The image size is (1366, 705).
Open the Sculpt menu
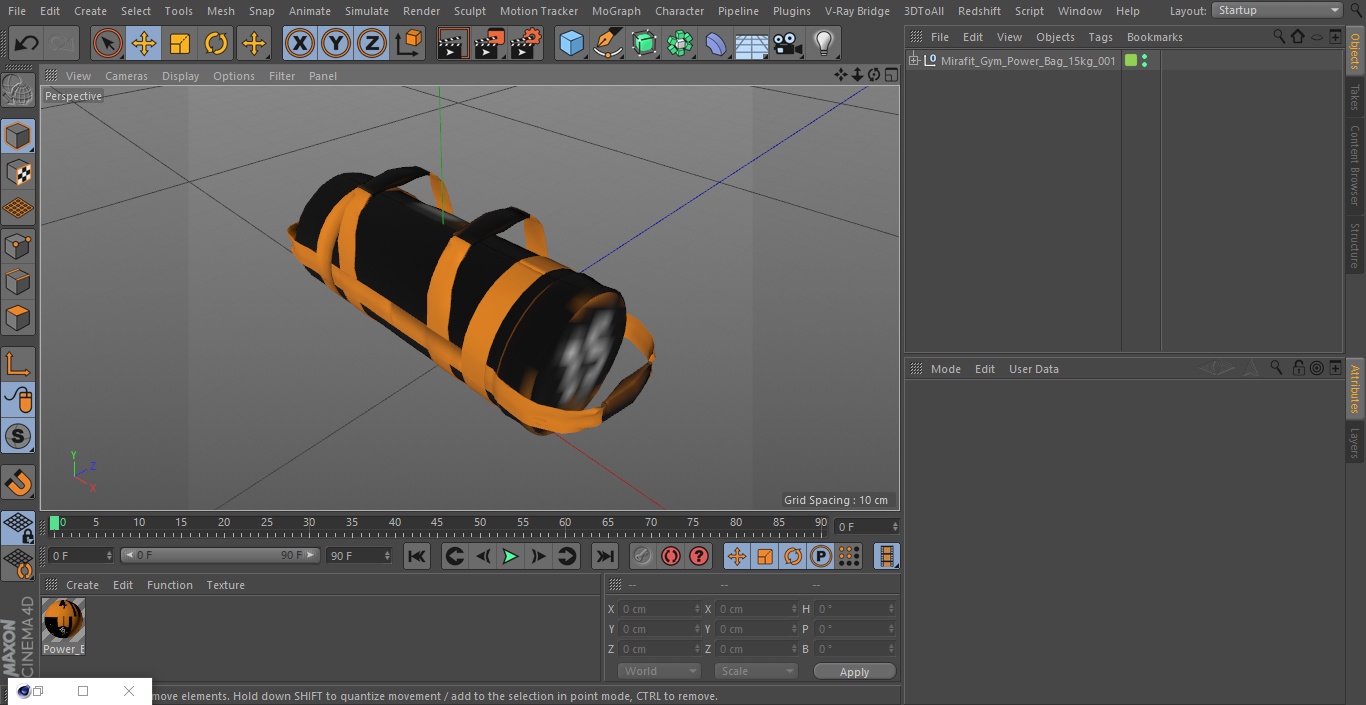coord(469,11)
